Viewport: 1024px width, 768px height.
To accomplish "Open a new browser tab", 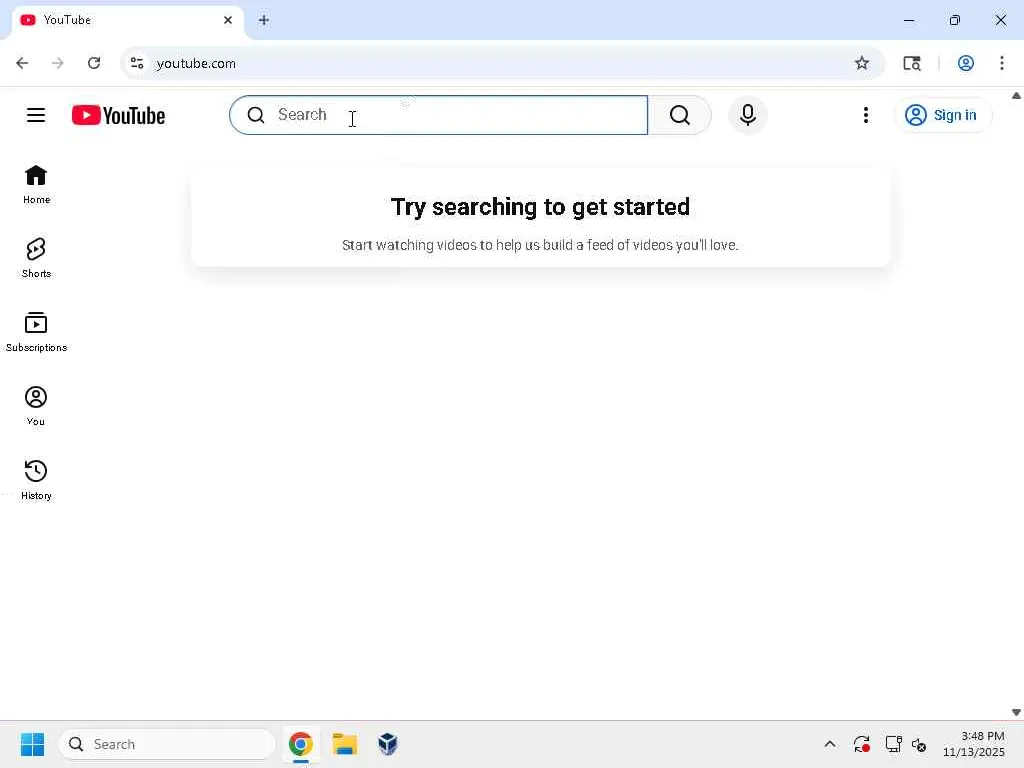I will click(x=263, y=20).
